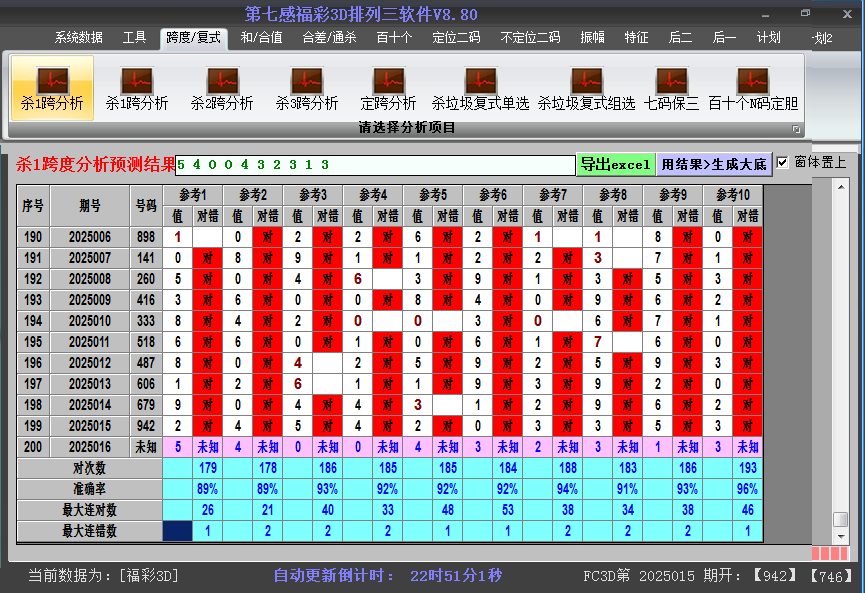The height and width of the screenshot is (593, 865).
Task: Switch to the 计划 tab
Action: tap(768, 38)
